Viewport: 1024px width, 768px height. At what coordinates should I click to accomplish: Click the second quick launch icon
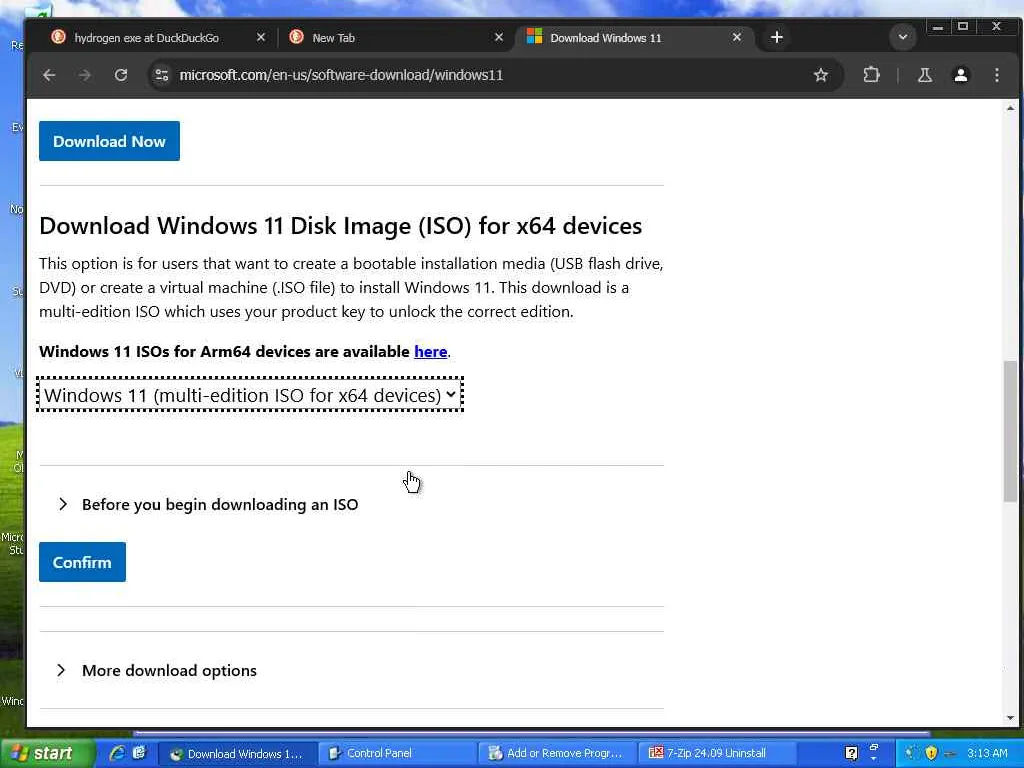pyautogui.click(x=139, y=753)
